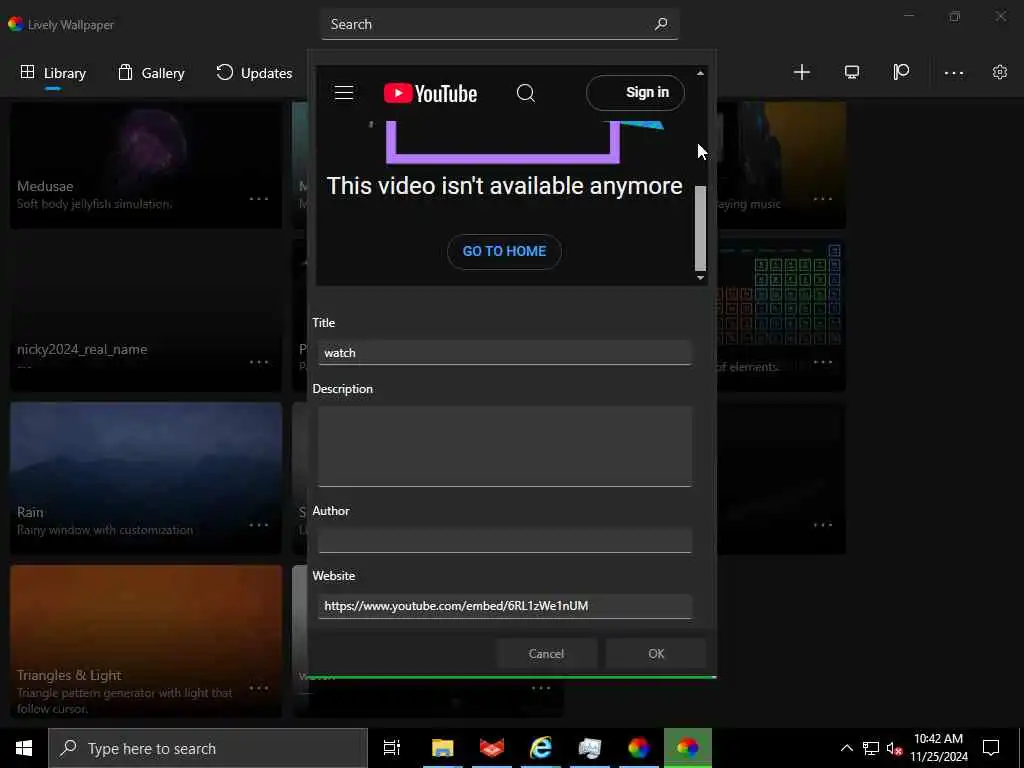This screenshot has height=768, width=1024.
Task: Open options ellipsis for Rain wallpaper
Action: [259, 524]
